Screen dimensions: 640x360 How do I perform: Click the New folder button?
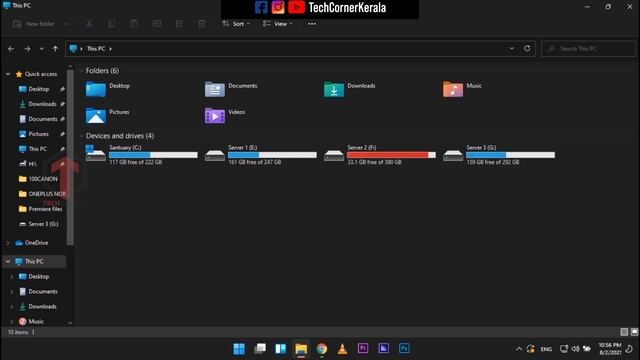point(34,24)
